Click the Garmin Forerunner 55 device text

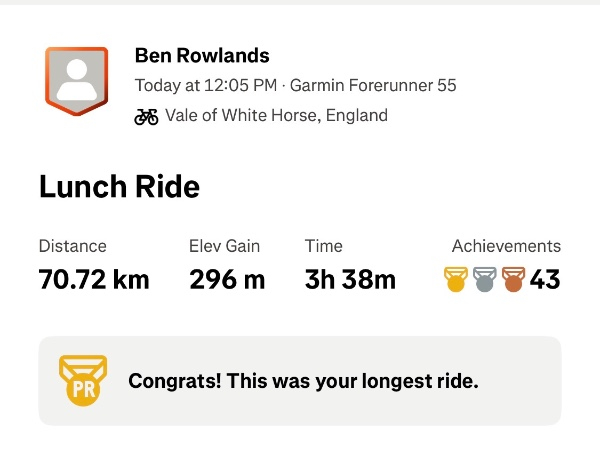[373, 86]
